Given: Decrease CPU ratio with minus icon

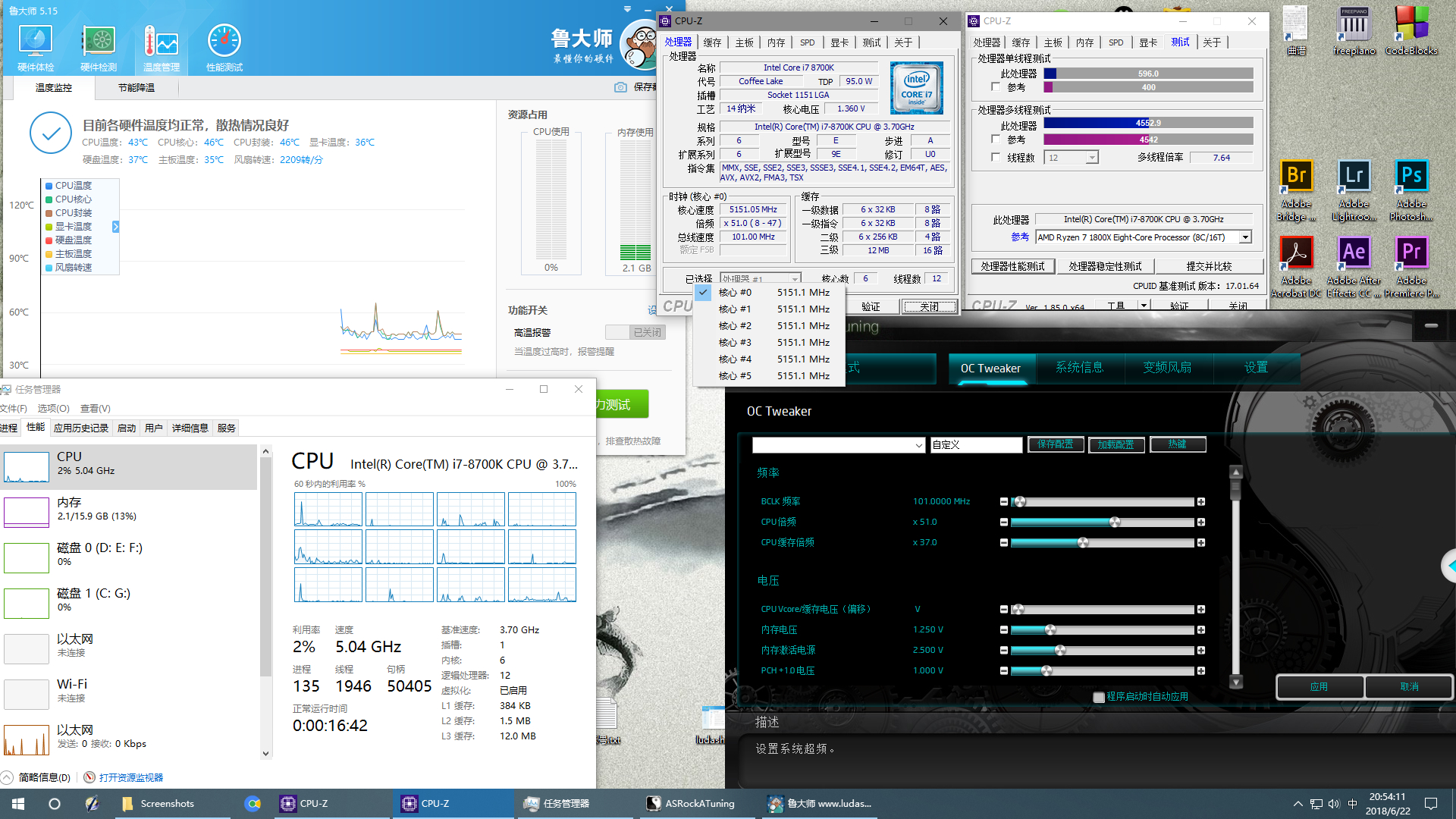Looking at the screenshot, I should pos(1004,522).
